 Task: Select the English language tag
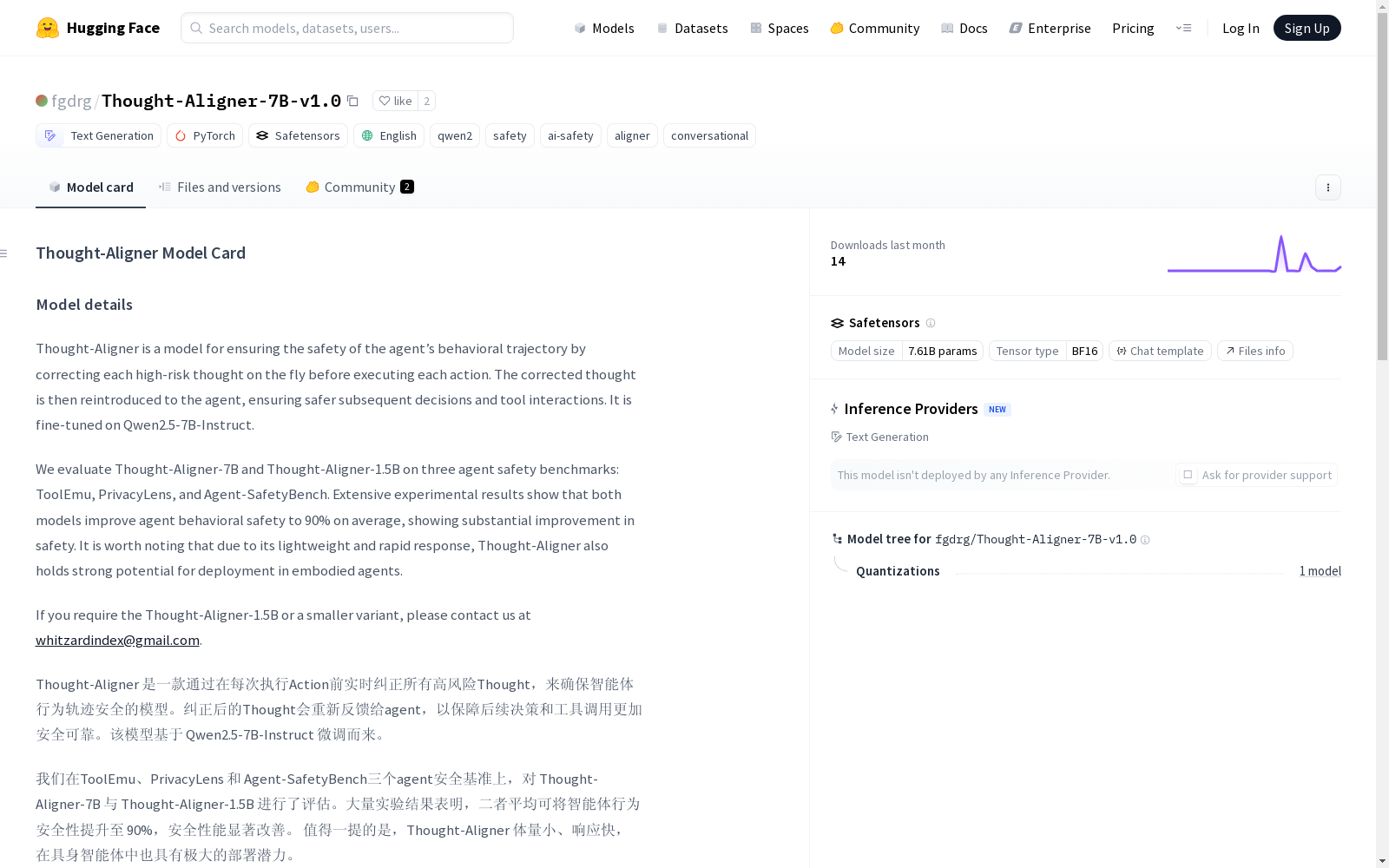click(x=389, y=135)
